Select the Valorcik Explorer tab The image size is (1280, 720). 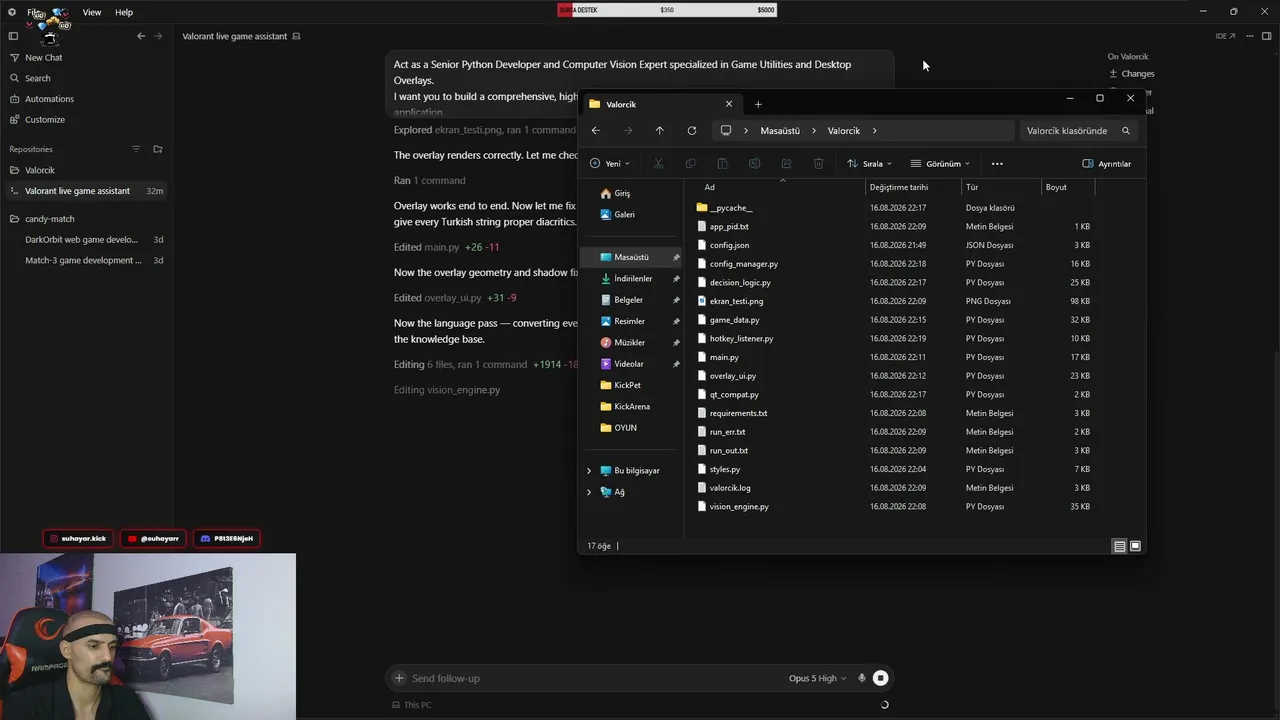[661, 104]
